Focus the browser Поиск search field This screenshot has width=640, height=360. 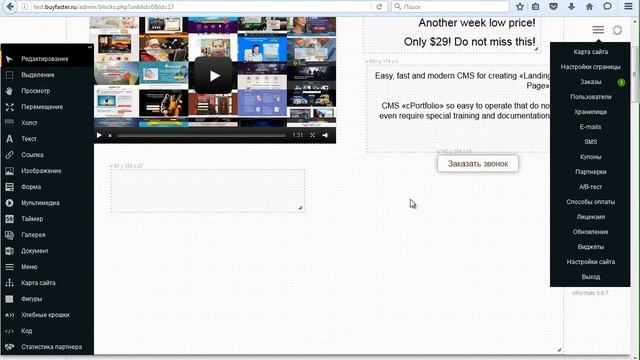450,7
